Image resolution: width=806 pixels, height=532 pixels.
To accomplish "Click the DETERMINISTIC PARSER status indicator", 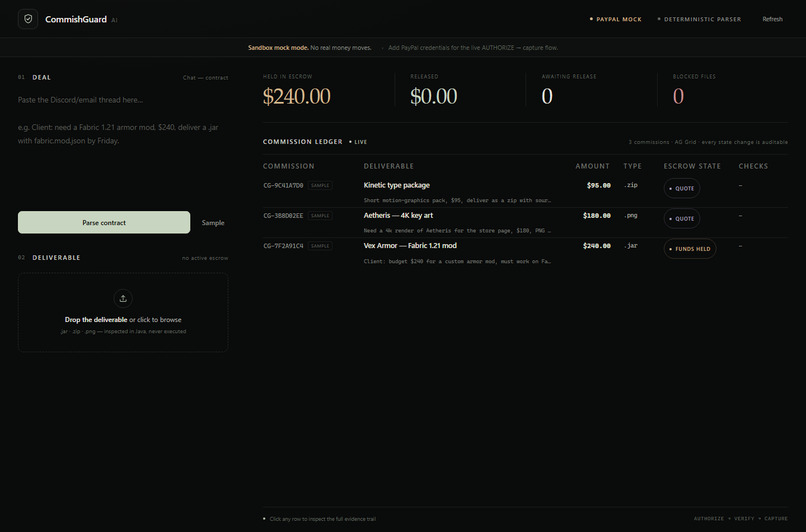I will click(x=699, y=19).
